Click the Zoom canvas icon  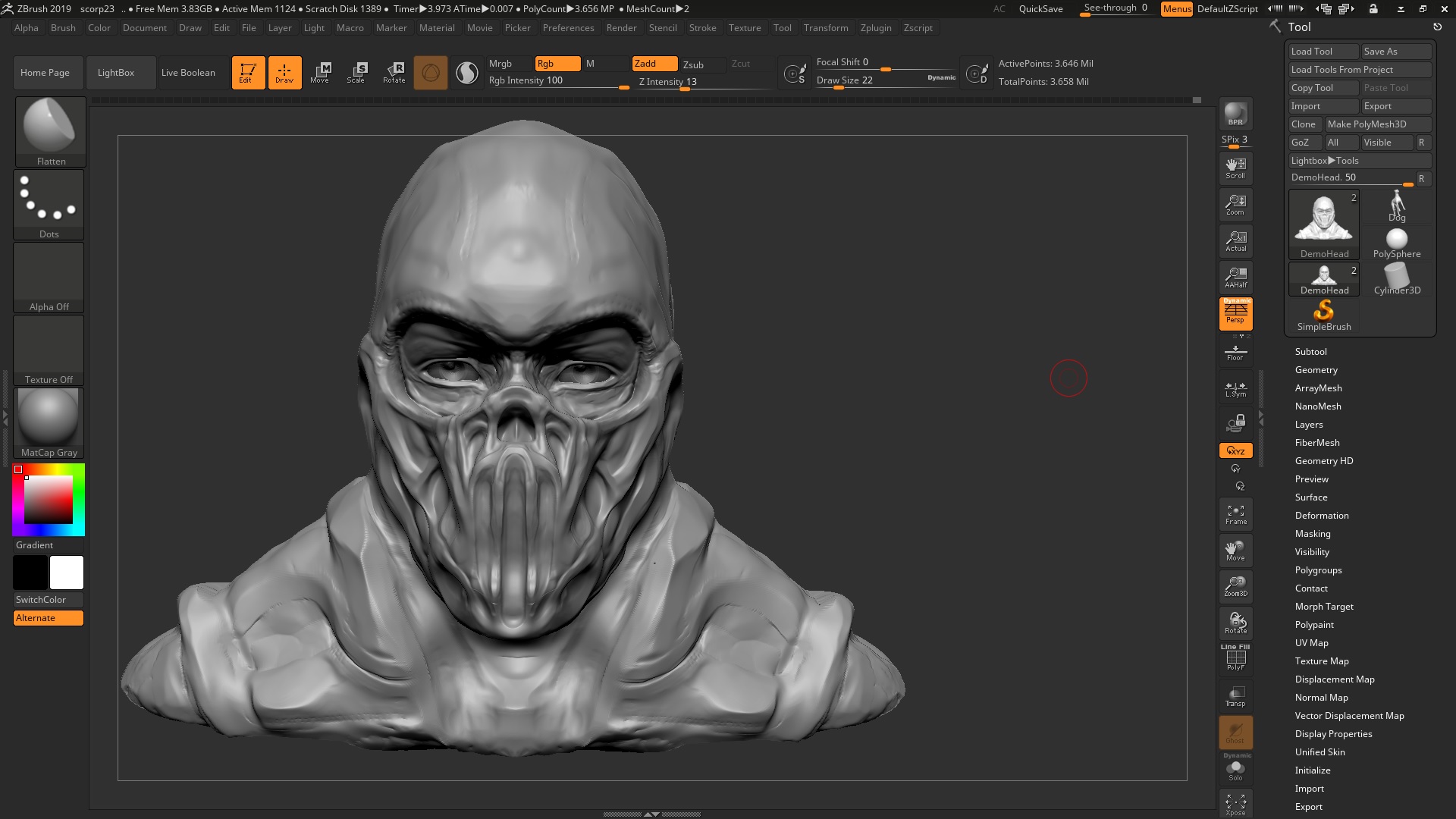(1235, 205)
